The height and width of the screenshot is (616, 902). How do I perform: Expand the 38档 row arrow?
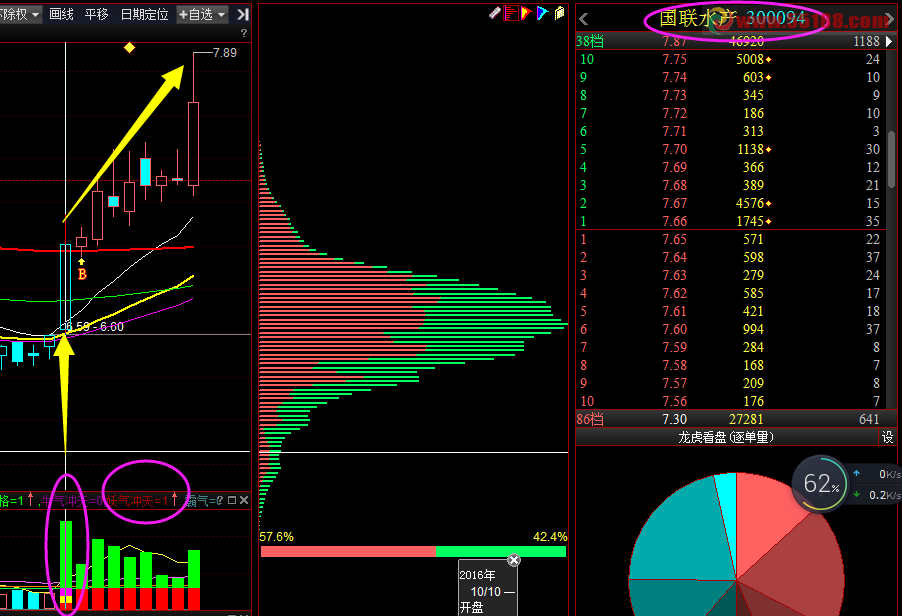(x=889, y=41)
